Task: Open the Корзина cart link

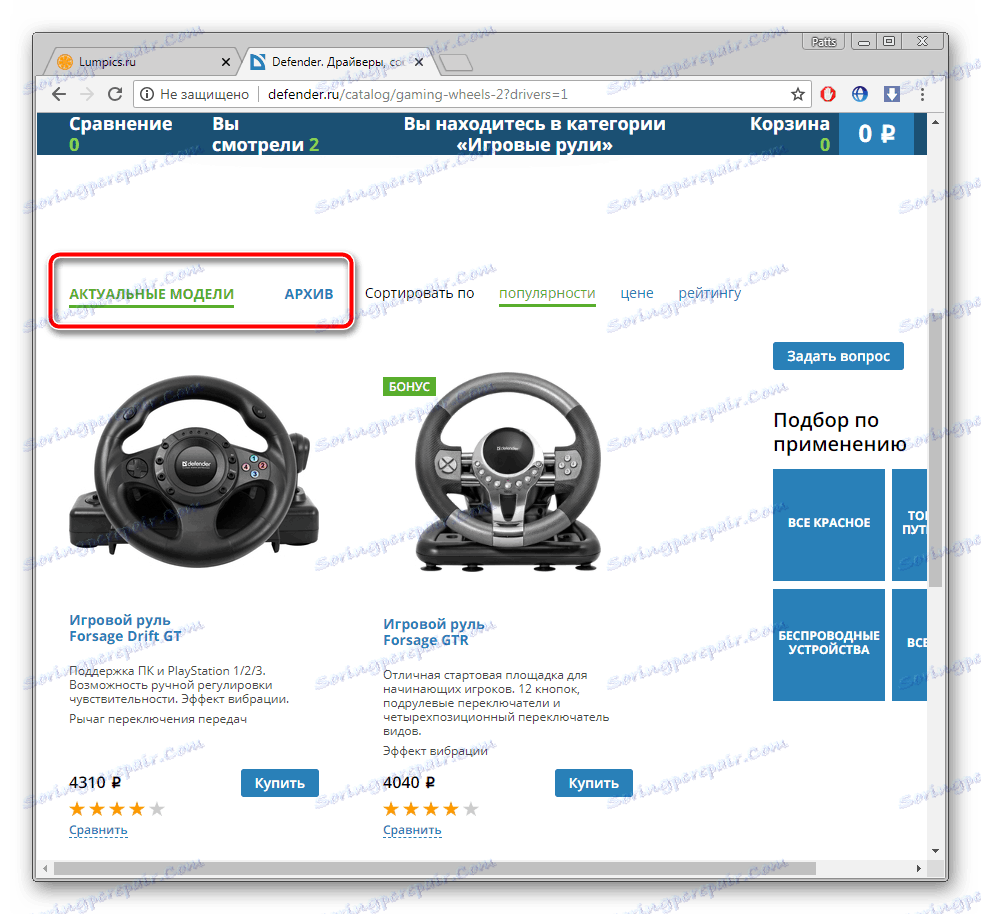Action: click(790, 134)
